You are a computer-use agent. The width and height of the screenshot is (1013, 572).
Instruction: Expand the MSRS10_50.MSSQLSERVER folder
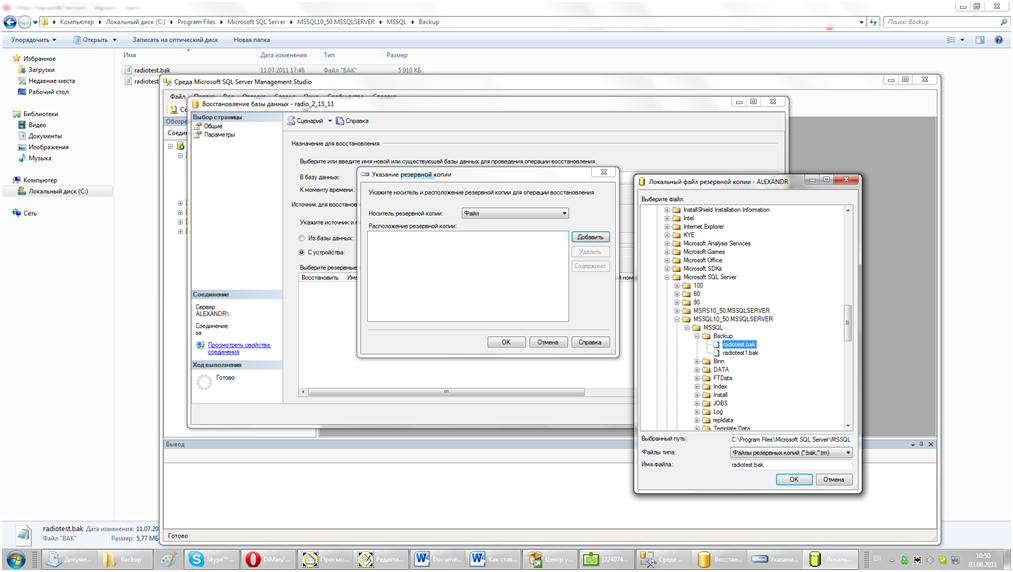click(x=677, y=311)
